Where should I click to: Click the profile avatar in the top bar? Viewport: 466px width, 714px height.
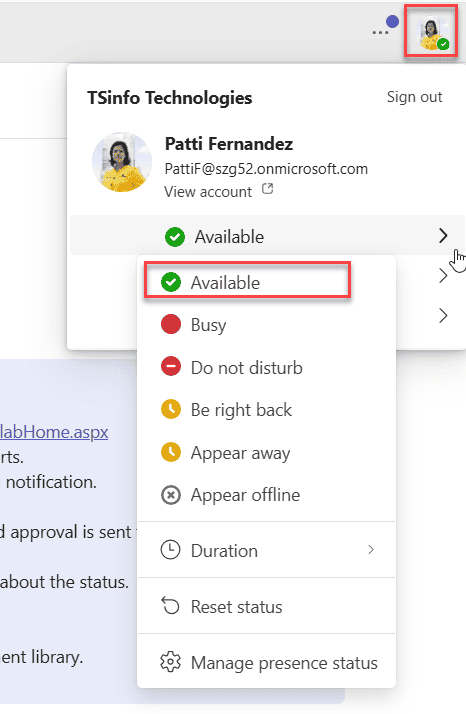(x=431, y=31)
